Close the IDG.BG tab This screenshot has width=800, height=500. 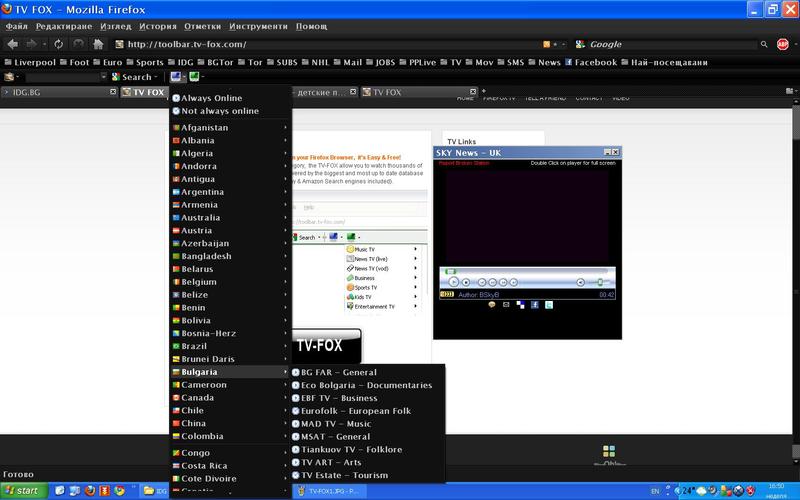113,92
